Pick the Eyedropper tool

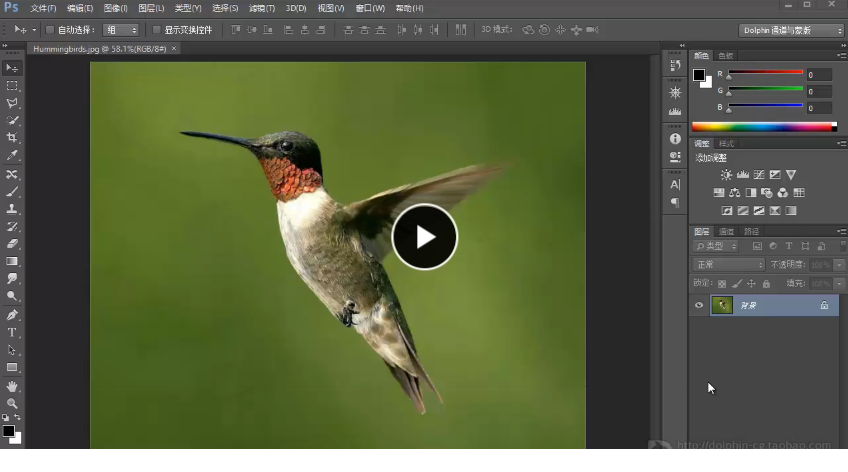(12, 155)
